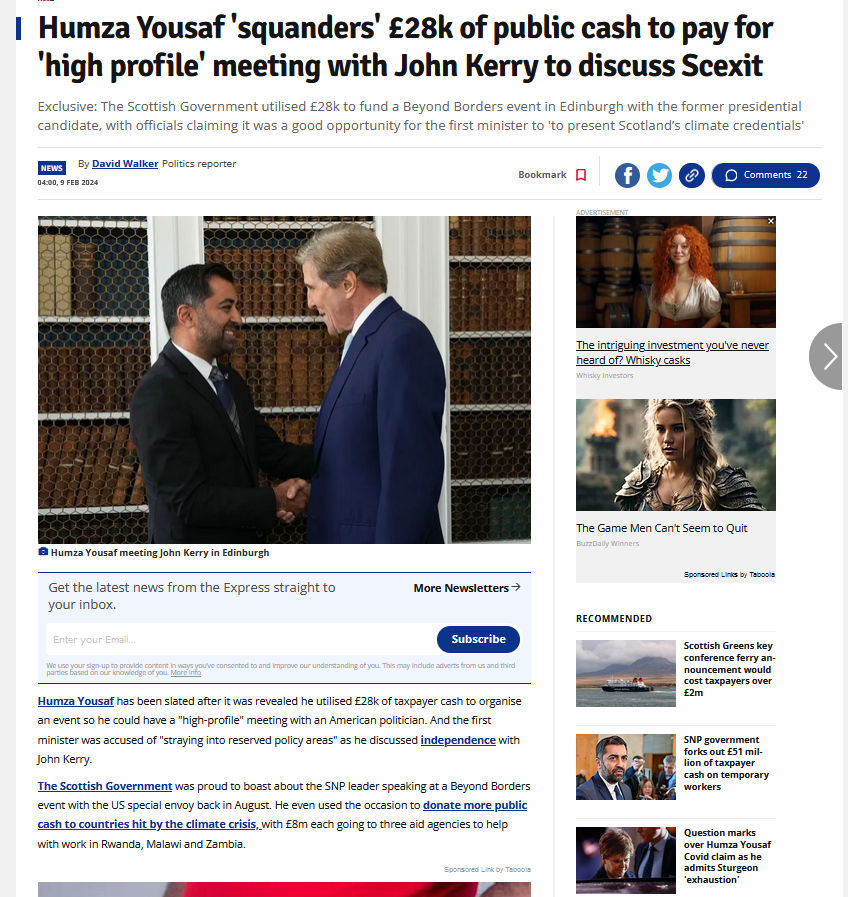
Task: Click the NEWS category badge
Action: pyautogui.click(x=51, y=168)
